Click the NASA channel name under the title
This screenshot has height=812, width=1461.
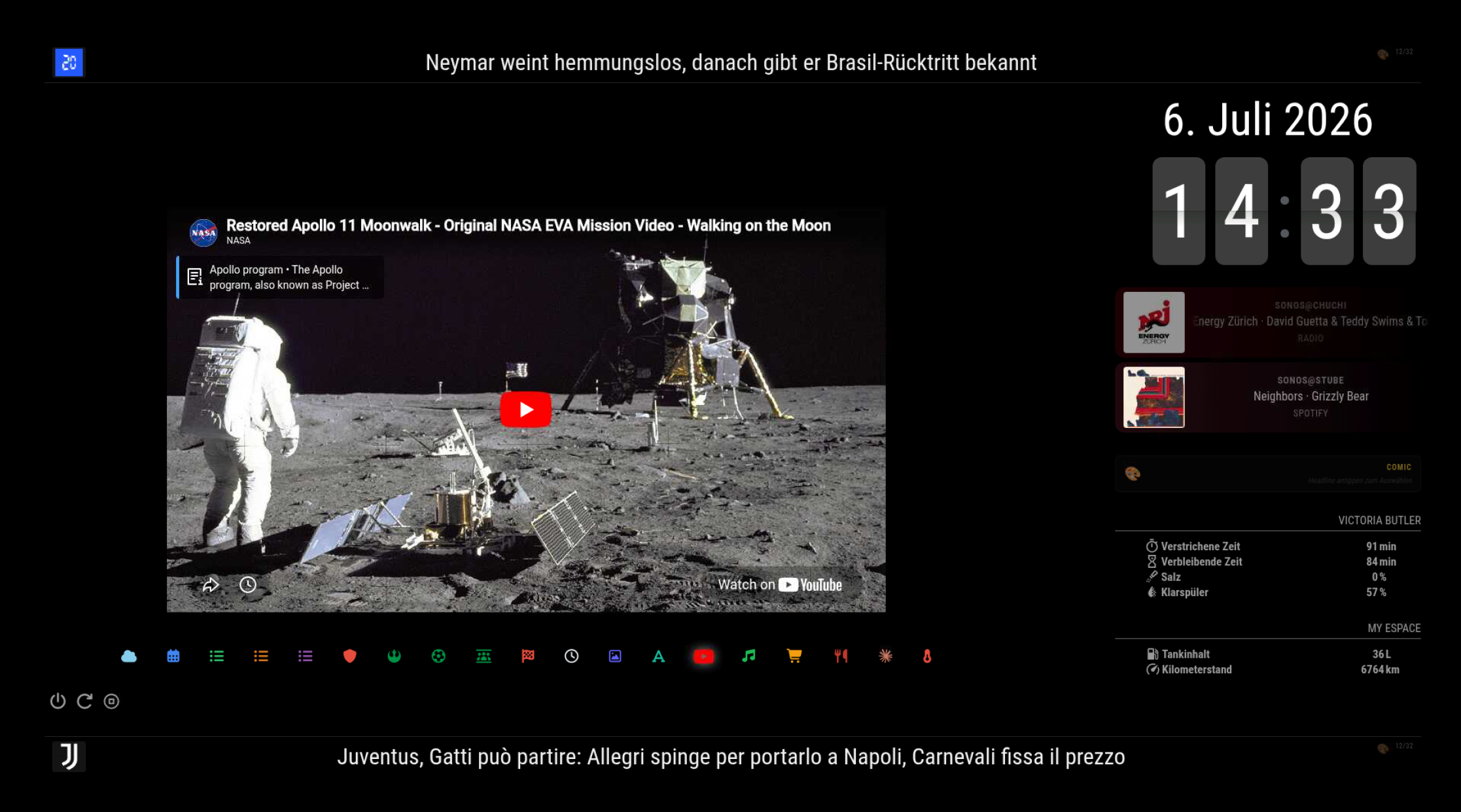coord(239,241)
